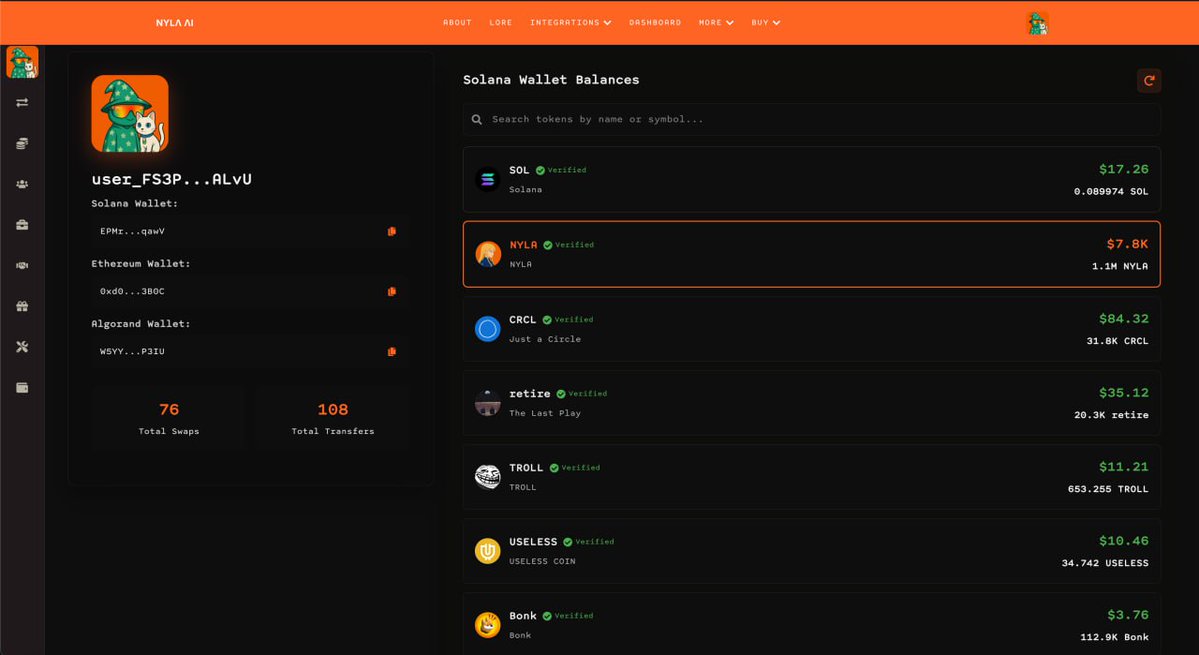Viewport: 1199px width, 655px height.
Task: Click the verified badge next to NYLA
Action: tap(568, 245)
